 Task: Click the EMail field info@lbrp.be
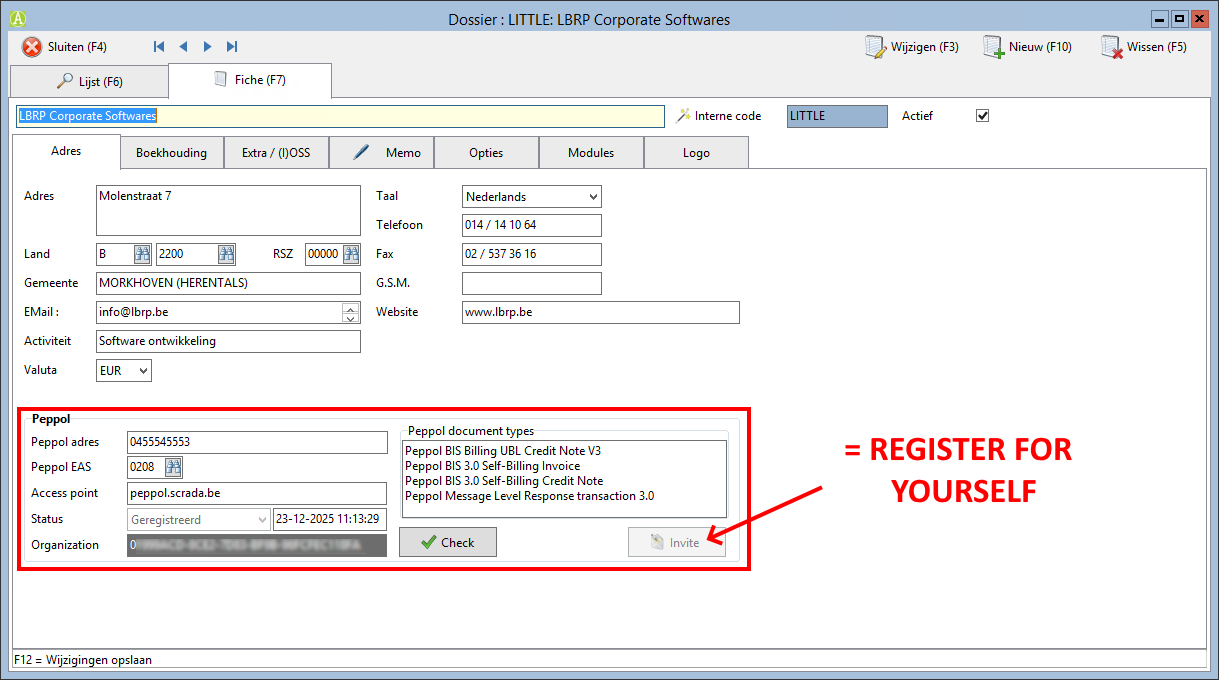tap(219, 313)
